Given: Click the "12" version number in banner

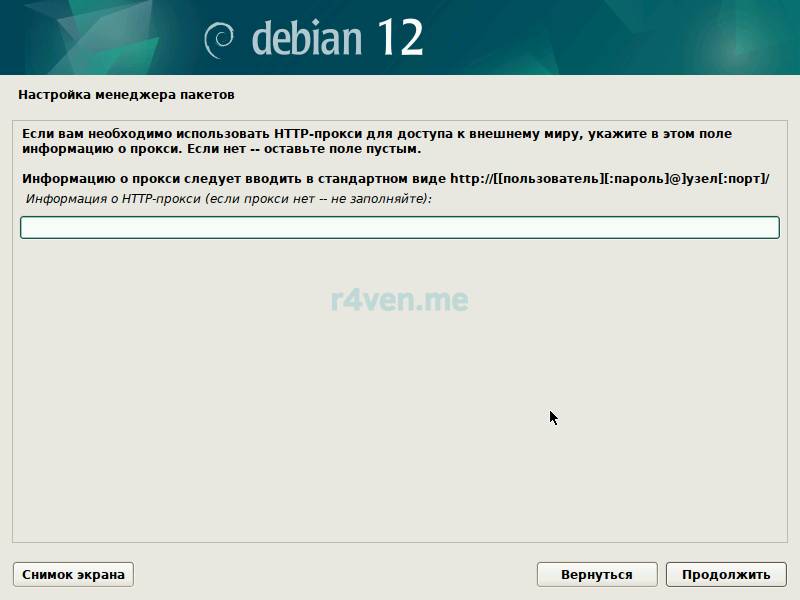Looking at the screenshot, I should [400, 37].
